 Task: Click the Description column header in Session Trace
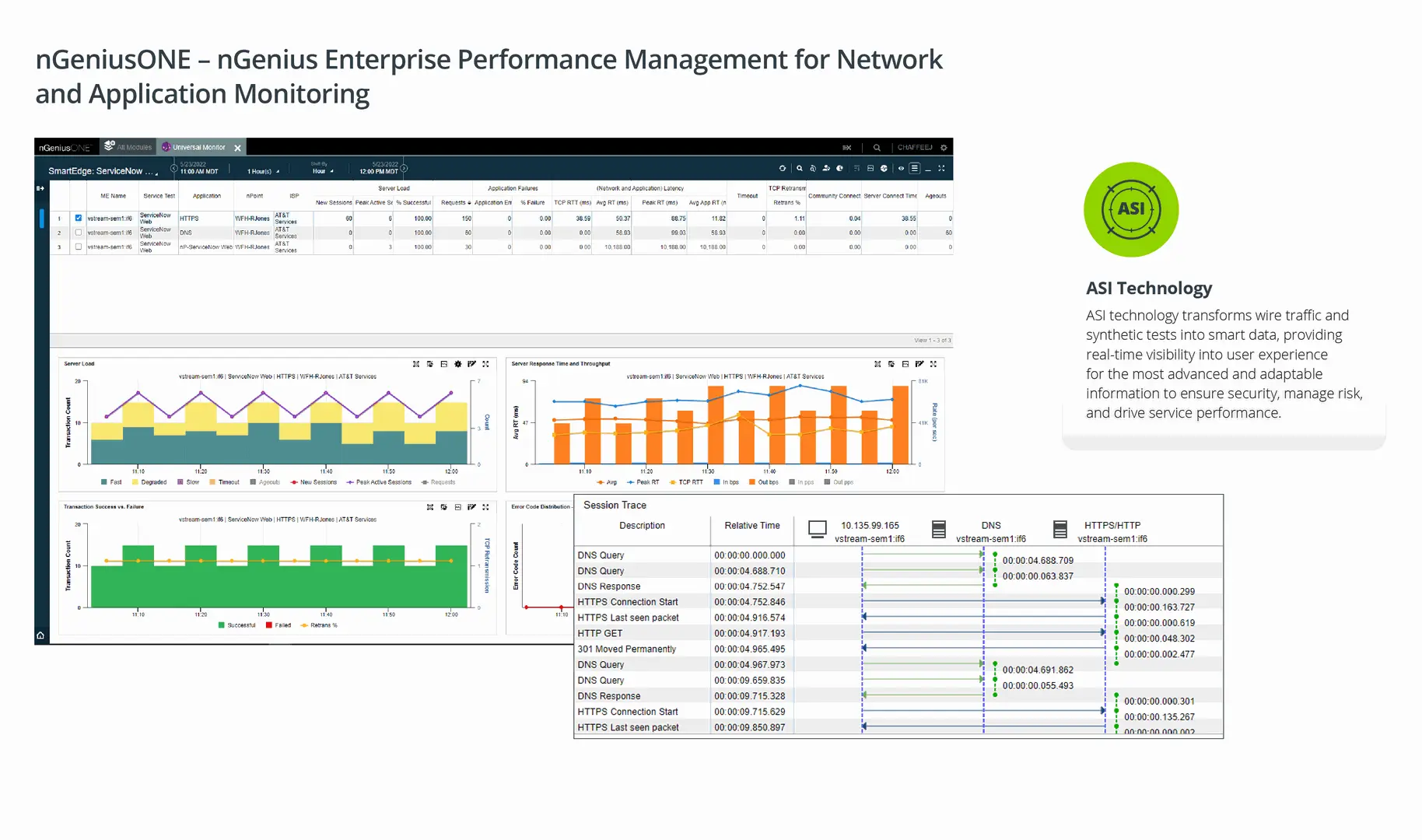[642, 526]
